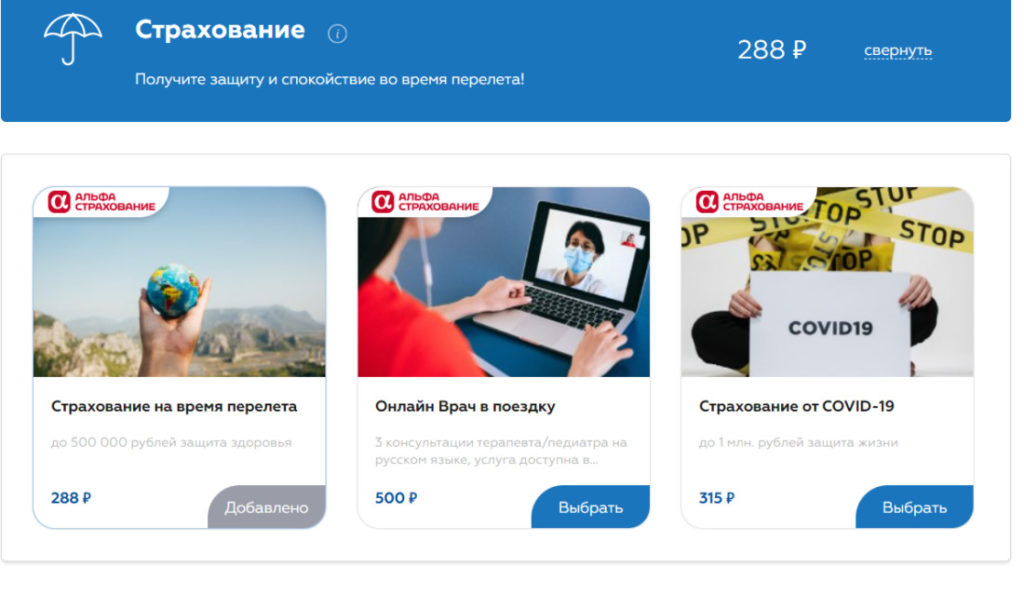The image size is (1024, 608).
Task: Click the title Страхование от COVID-19
Action: [x=796, y=406]
